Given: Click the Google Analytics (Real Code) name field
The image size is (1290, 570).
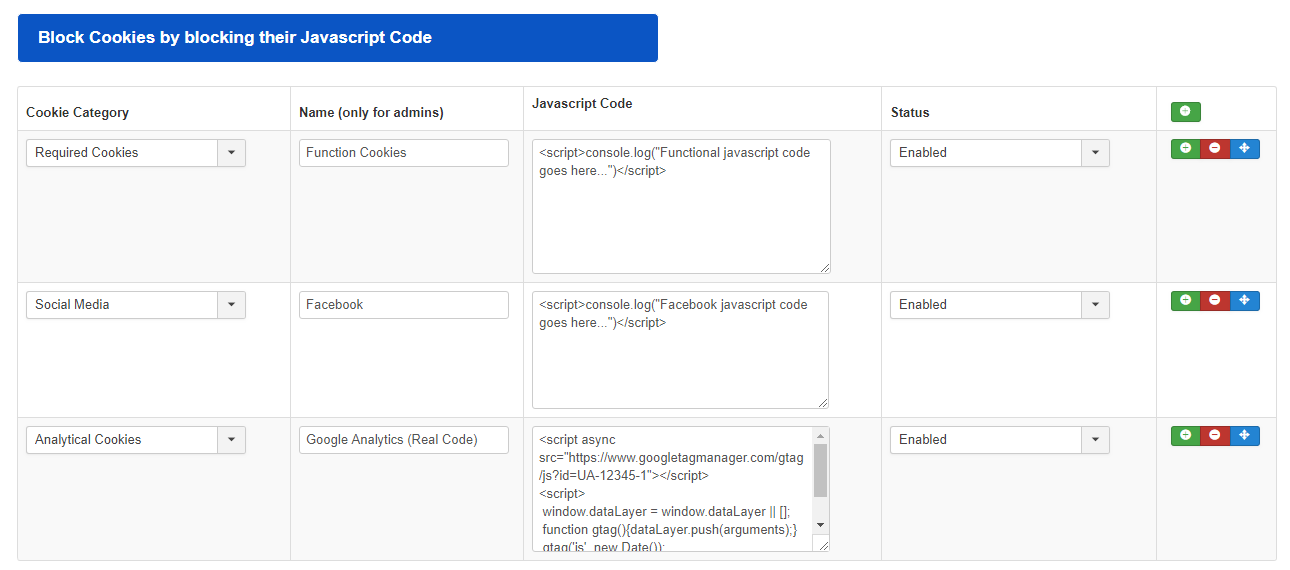Looking at the screenshot, I should pyautogui.click(x=404, y=440).
